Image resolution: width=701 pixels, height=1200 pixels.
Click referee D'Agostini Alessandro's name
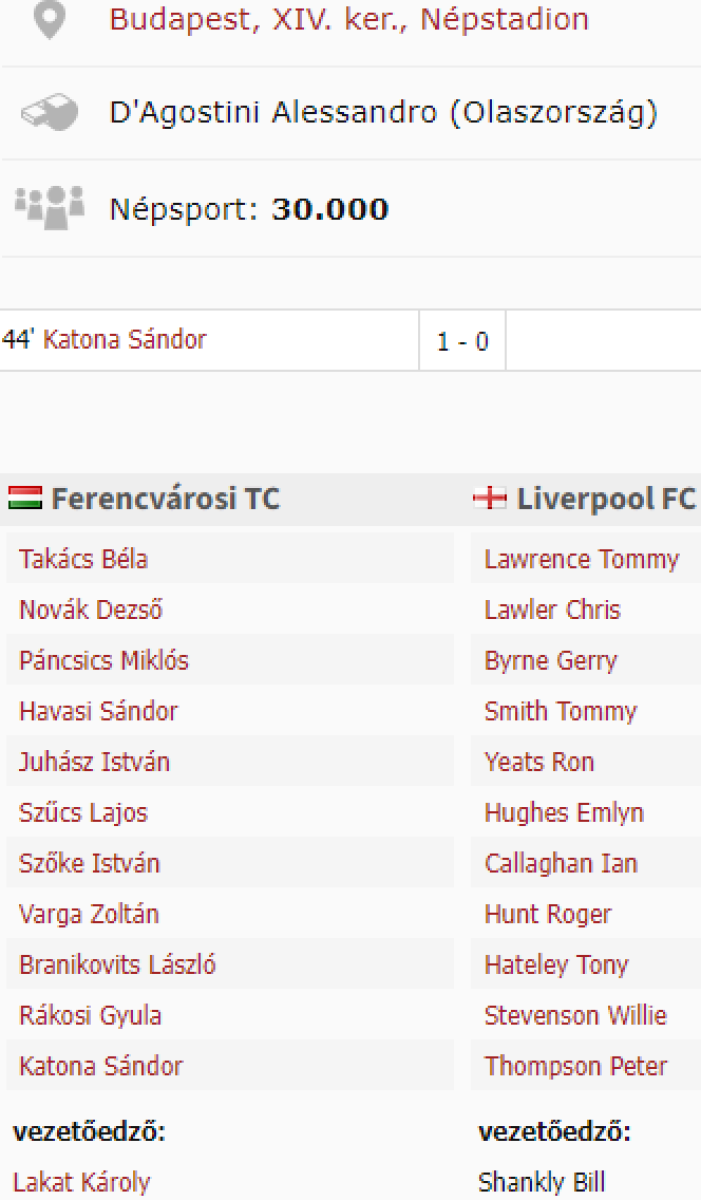(x=383, y=113)
